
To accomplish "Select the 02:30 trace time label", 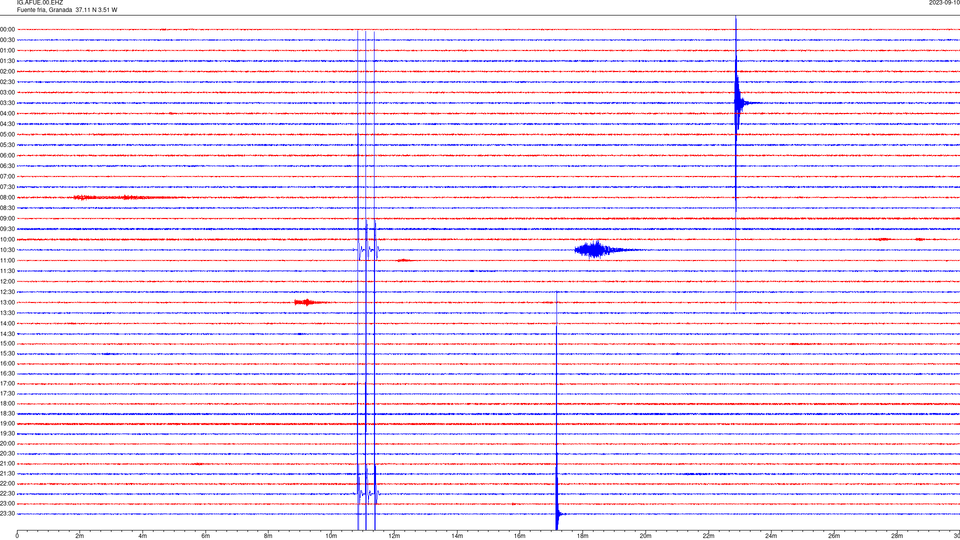I will [x=7, y=82].
